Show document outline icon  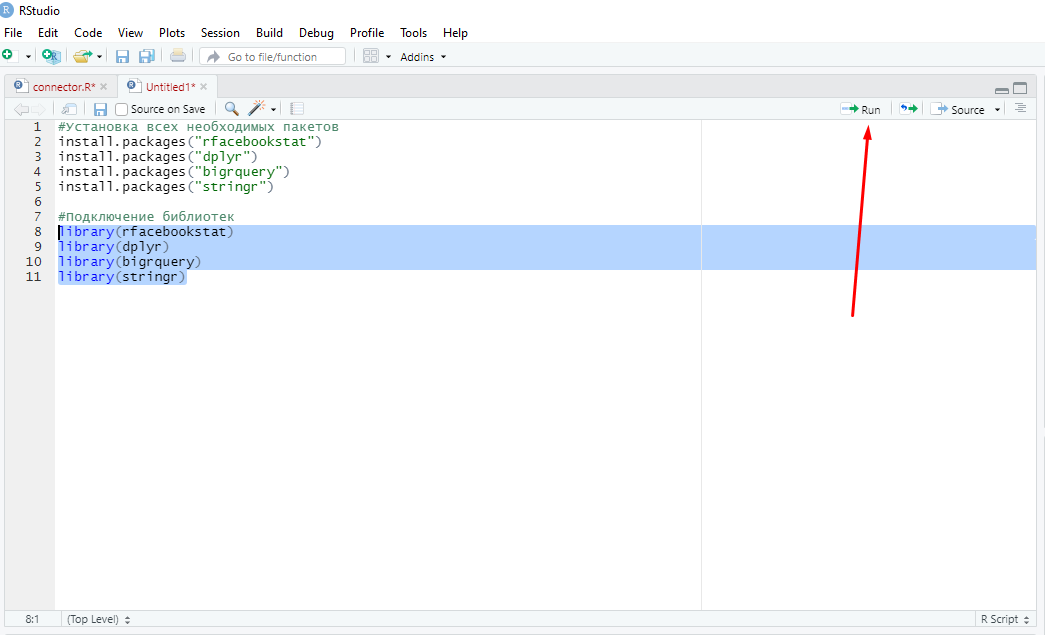1020,109
